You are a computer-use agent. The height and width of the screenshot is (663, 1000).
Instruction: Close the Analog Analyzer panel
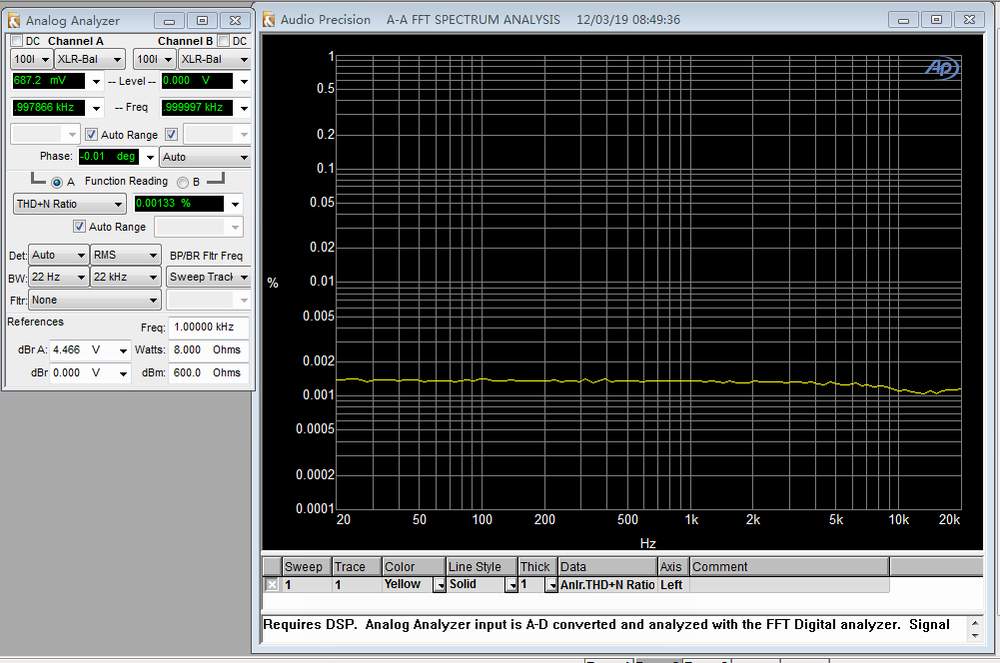(235, 21)
